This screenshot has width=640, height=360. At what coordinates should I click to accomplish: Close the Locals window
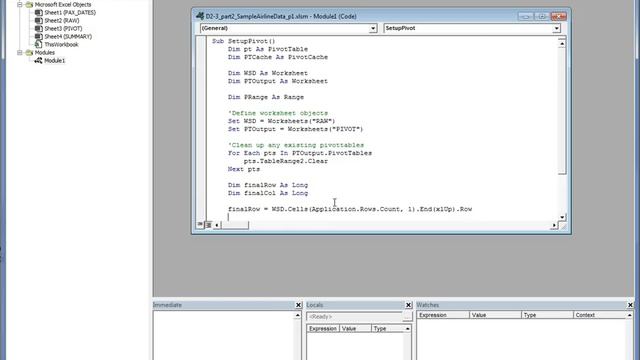408,305
